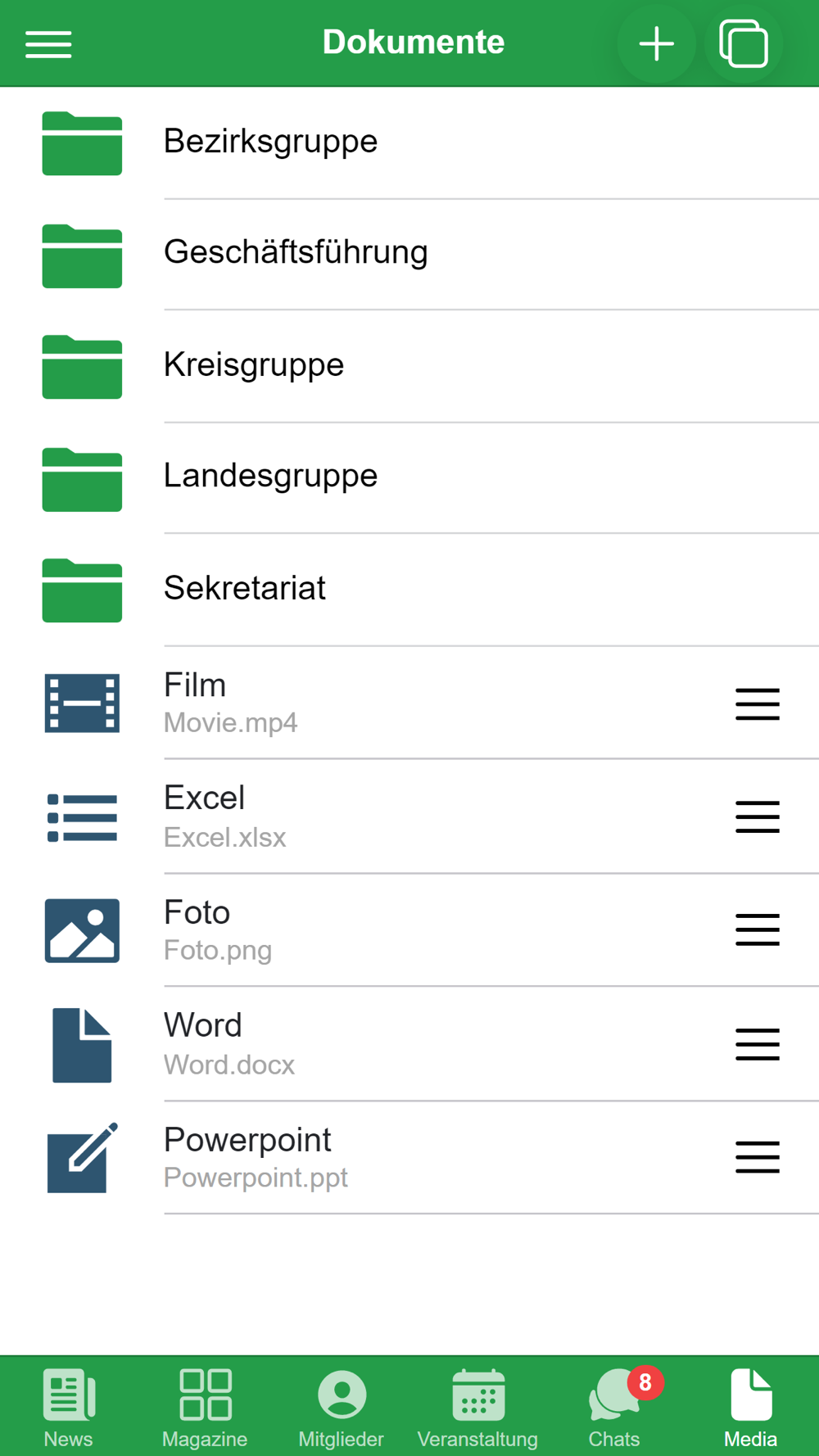Tap the multi-select stacked squares icon
819x1456 pixels.
[744, 44]
